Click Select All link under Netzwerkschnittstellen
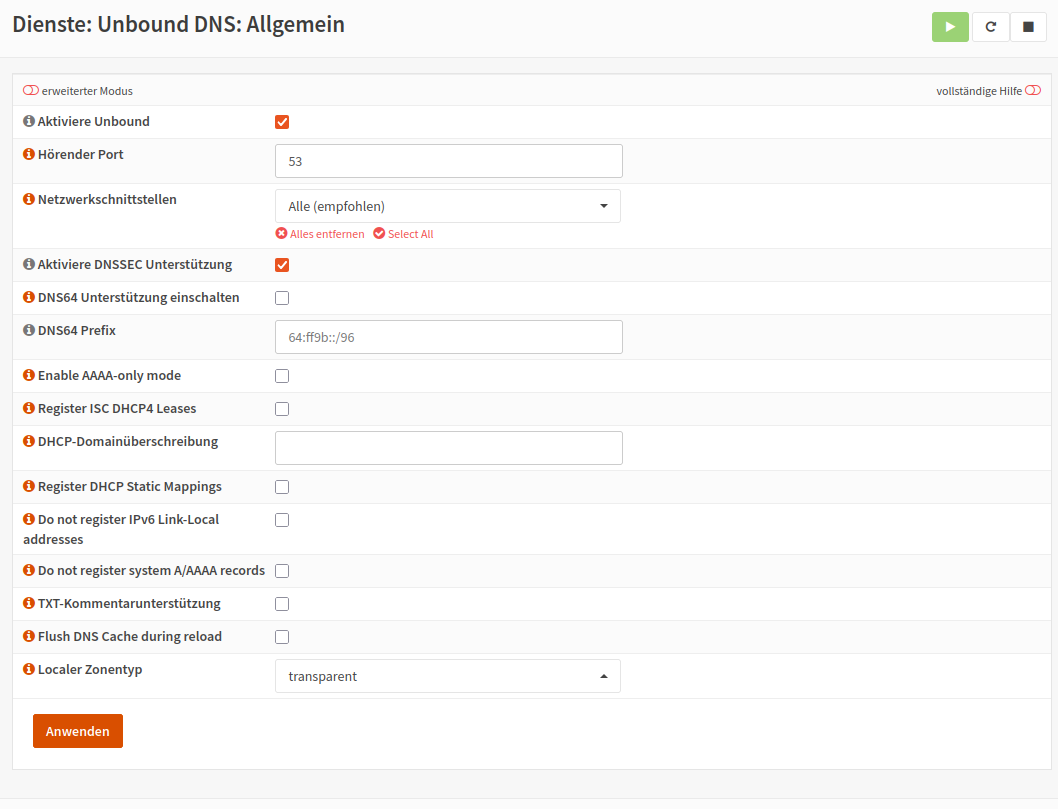The image size is (1058, 809). [403, 233]
